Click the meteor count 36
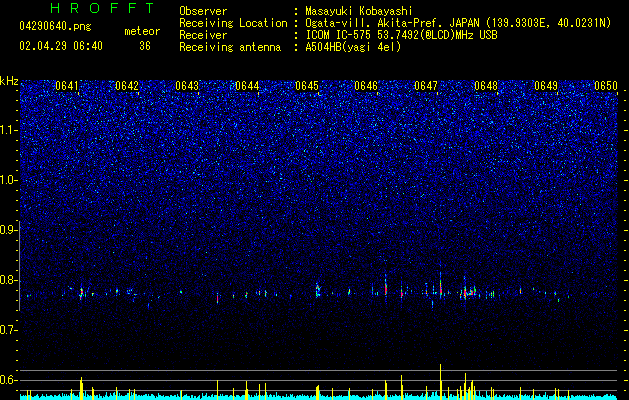The image size is (629, 400). point(145,46)
